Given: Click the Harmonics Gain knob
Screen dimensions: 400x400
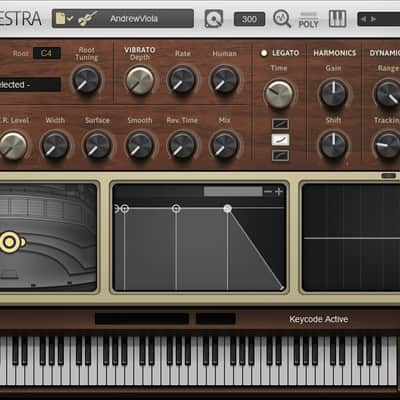Looking at the screenshot, I should tap(333, 93).
